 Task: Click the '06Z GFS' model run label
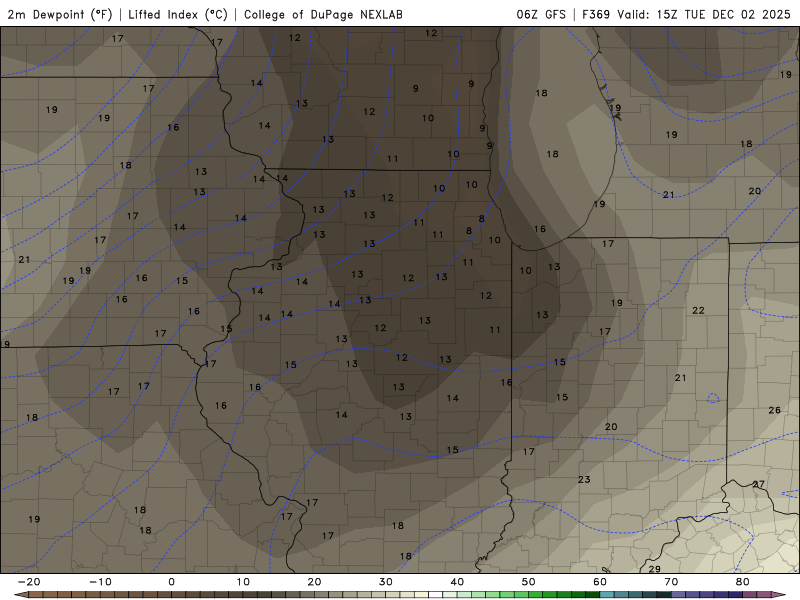pyautogui.click(x=541, y=14)
